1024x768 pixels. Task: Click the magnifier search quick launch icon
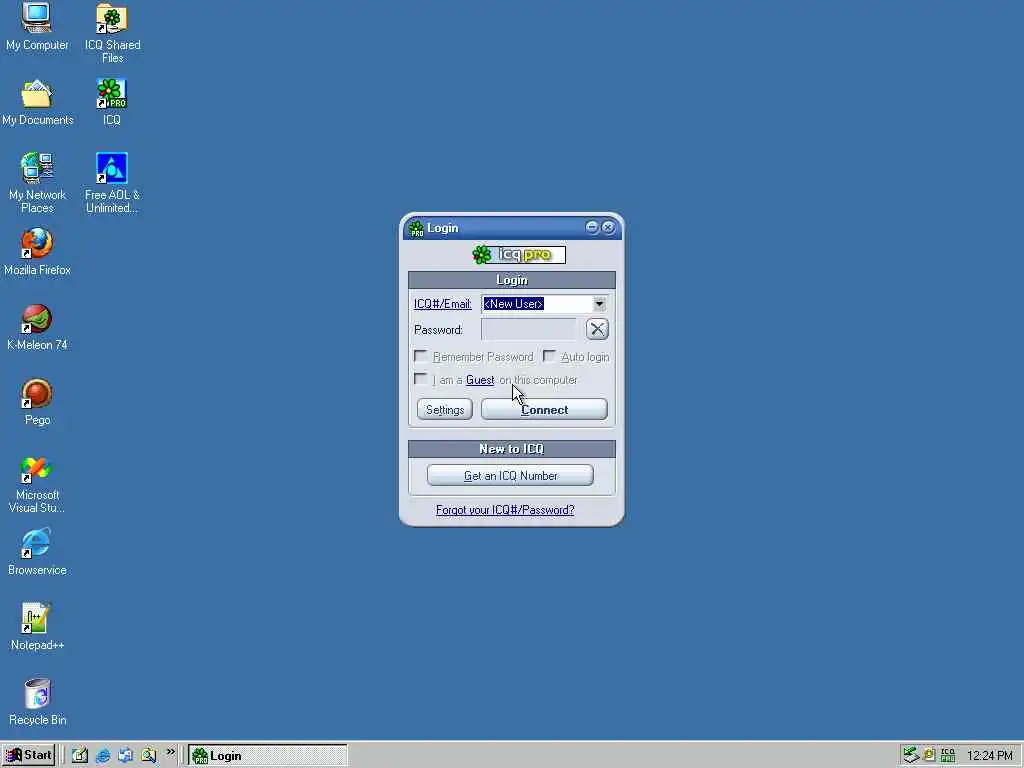[x=149, y=755]
